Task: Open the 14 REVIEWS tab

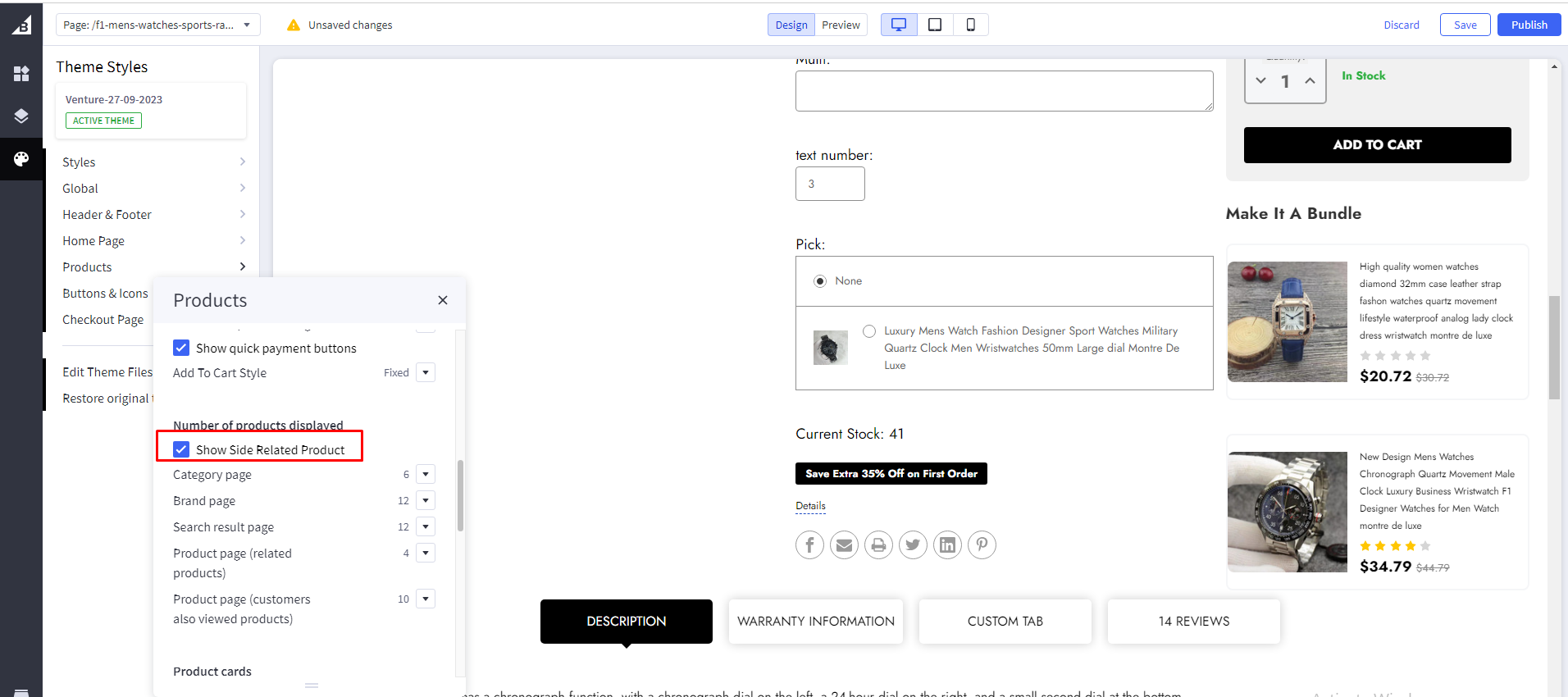Action: tap(1194, 622)
